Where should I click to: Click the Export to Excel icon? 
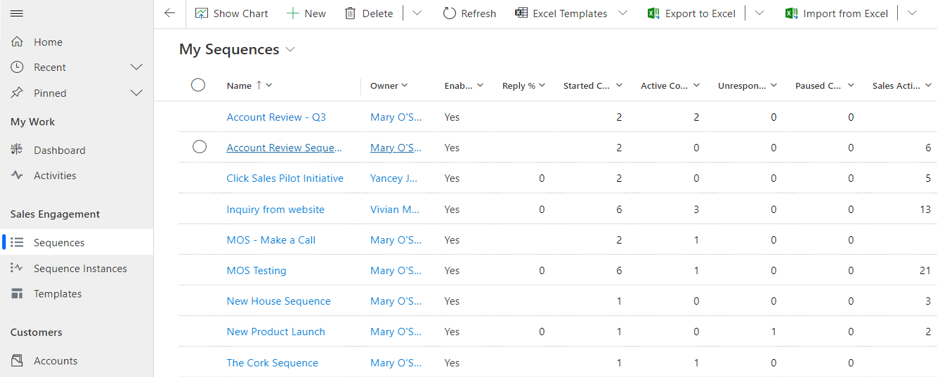coord(653,13)
